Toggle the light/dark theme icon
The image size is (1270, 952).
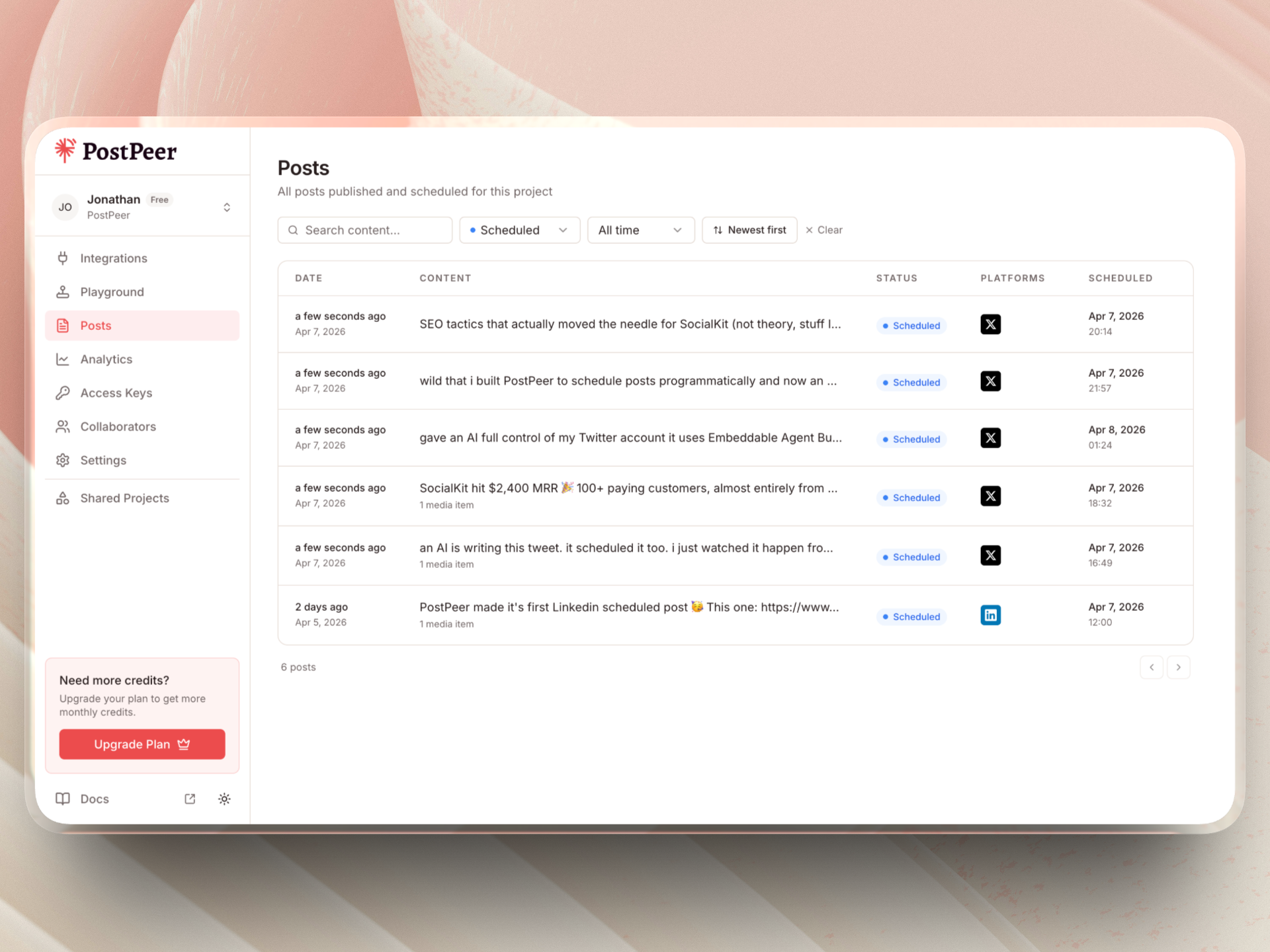pyautogui.click(x=224, y=799)
